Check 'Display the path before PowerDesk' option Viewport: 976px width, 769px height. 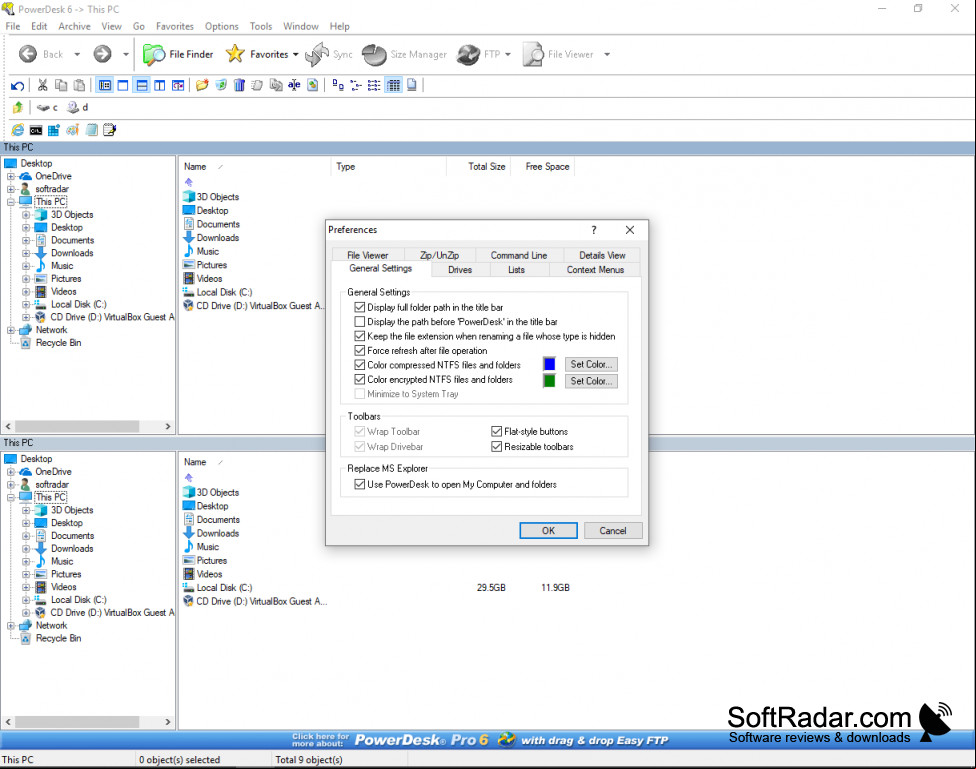pyautogui.click(x=359, y=321)
